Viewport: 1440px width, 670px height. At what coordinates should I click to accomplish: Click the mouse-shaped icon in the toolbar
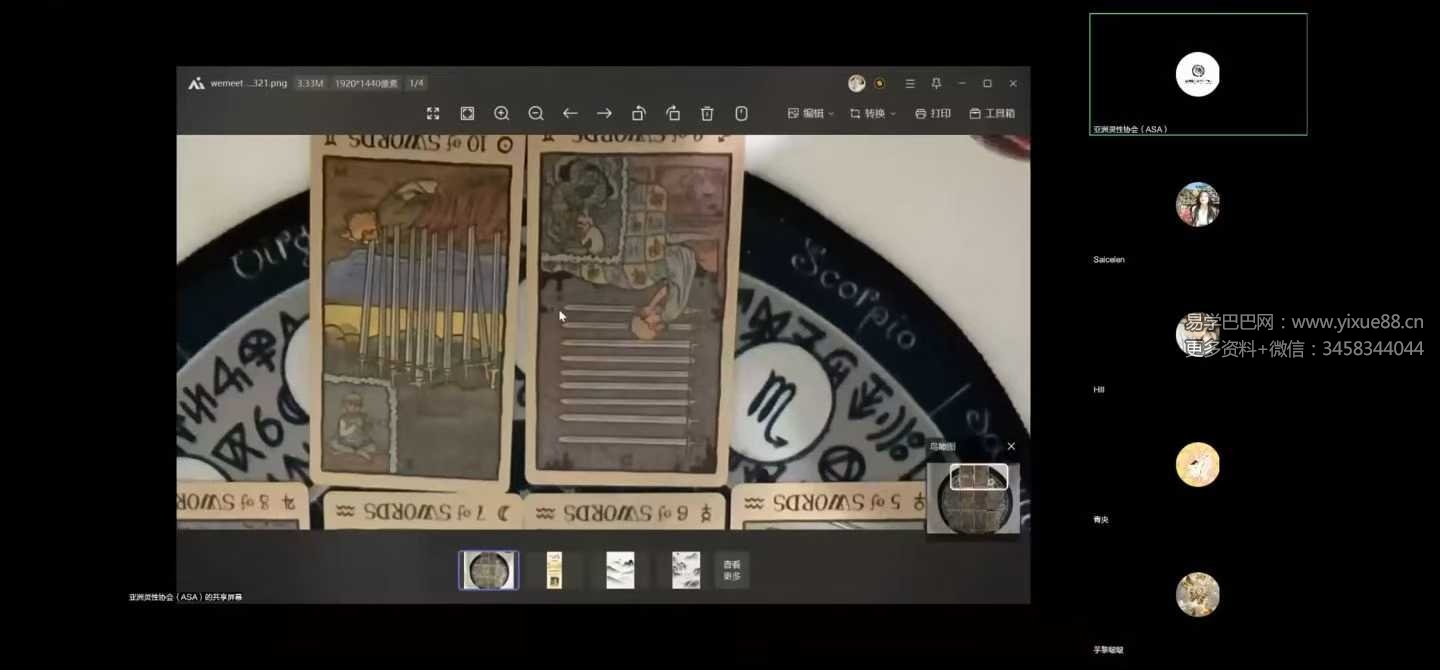741,114
